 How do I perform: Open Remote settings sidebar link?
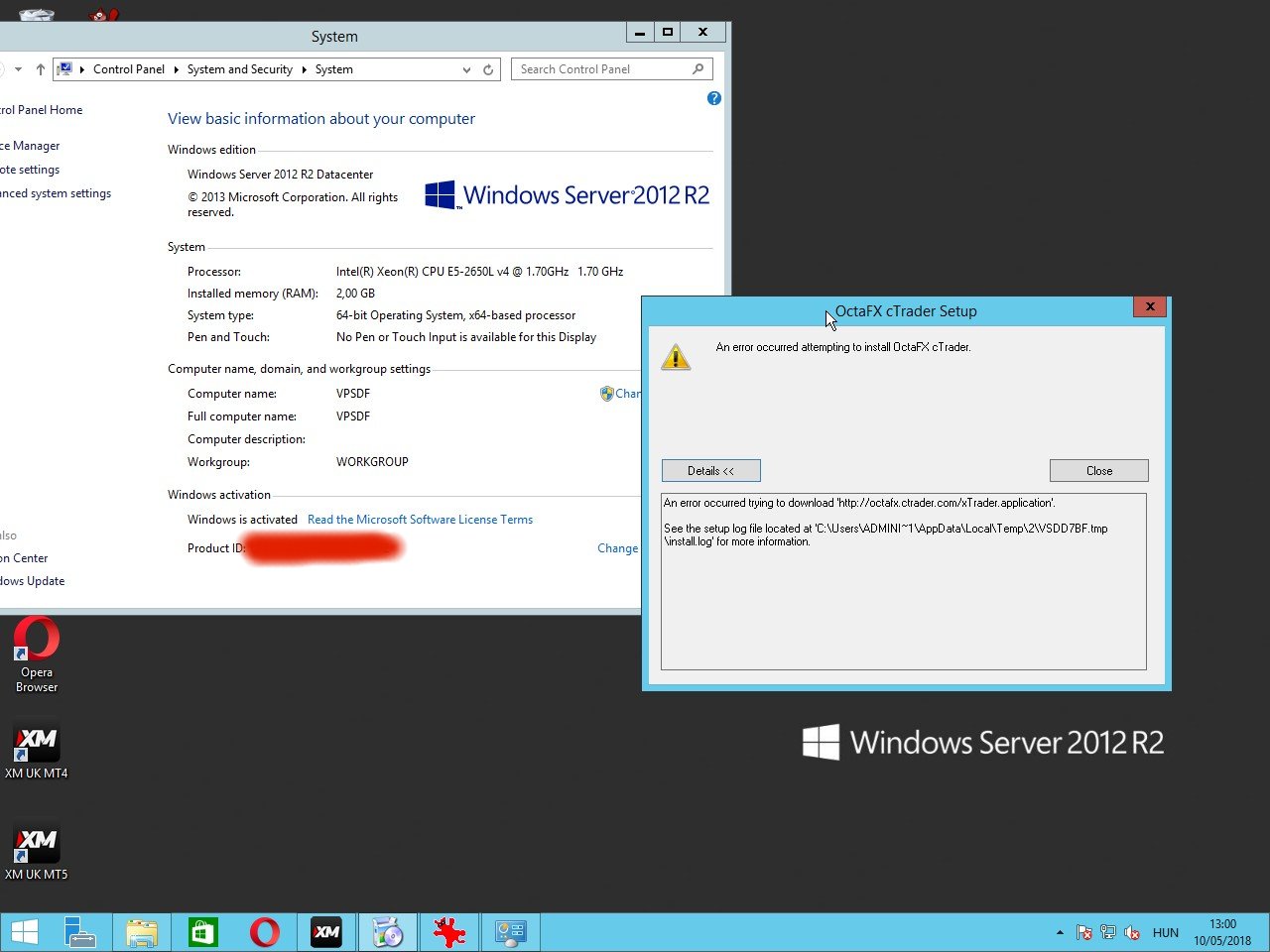click(x=30, y=170)
